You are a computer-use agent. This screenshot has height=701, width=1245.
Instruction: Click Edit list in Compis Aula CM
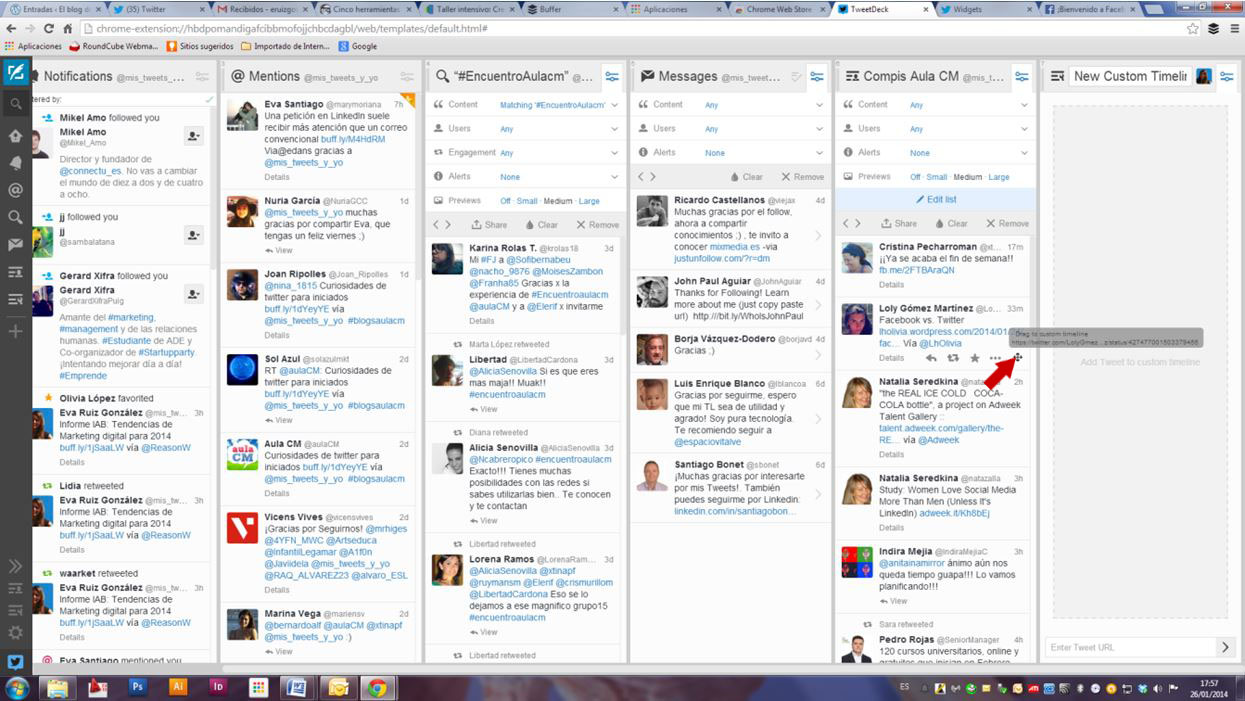[936, 200]
